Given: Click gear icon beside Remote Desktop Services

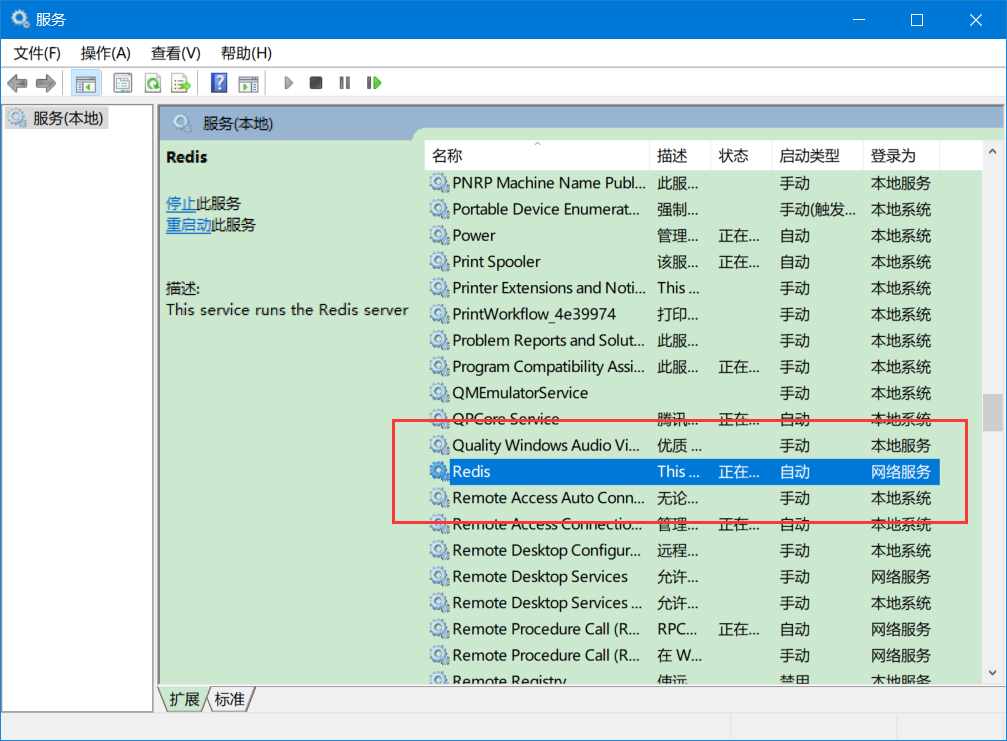Looking at the screenshot, I should click(439, 577).
